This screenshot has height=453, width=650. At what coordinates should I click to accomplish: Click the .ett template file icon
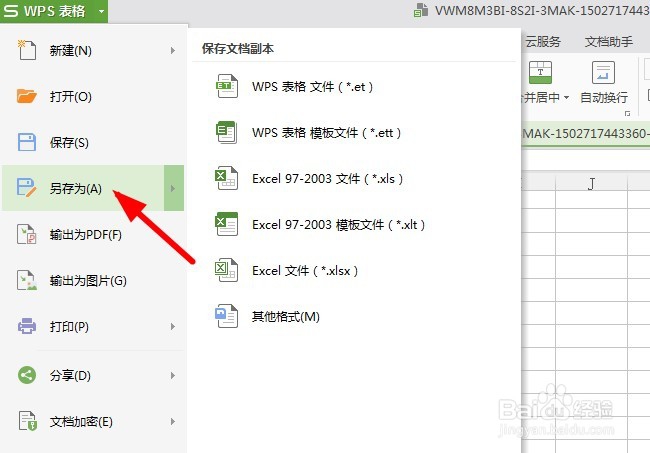227,132
